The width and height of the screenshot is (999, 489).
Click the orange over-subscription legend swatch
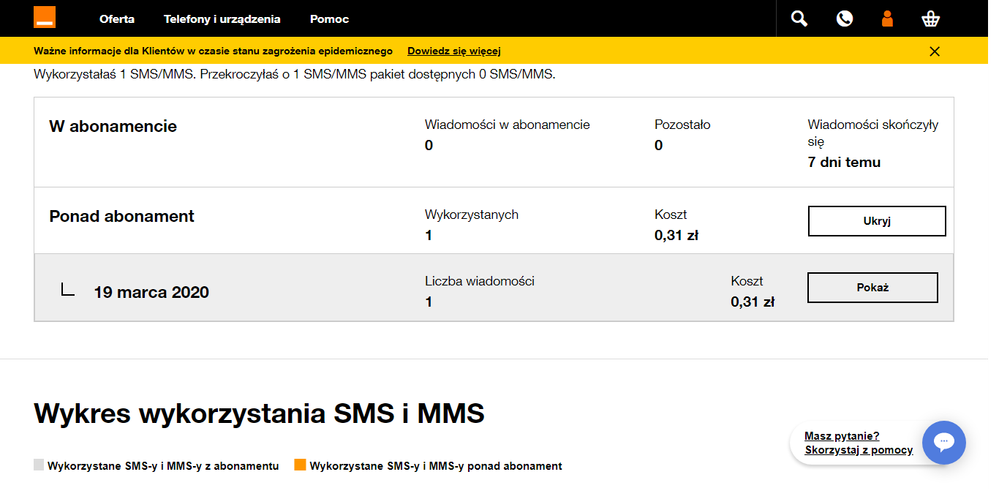[x=300, y=465]
